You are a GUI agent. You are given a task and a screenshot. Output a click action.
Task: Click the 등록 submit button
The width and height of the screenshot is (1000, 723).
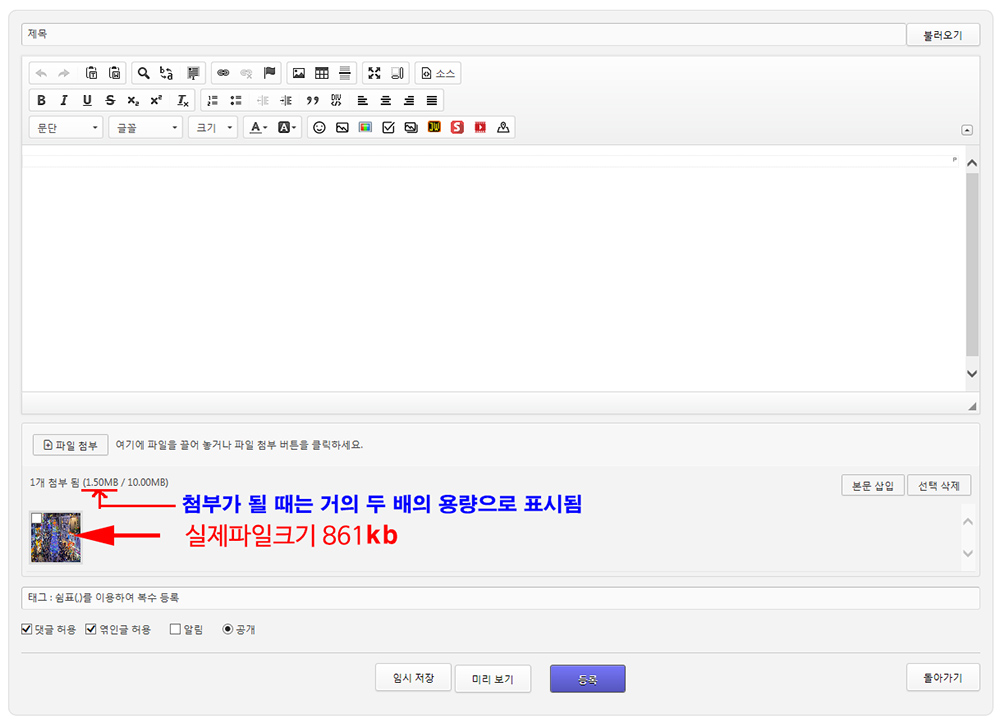tap(587, 679)
